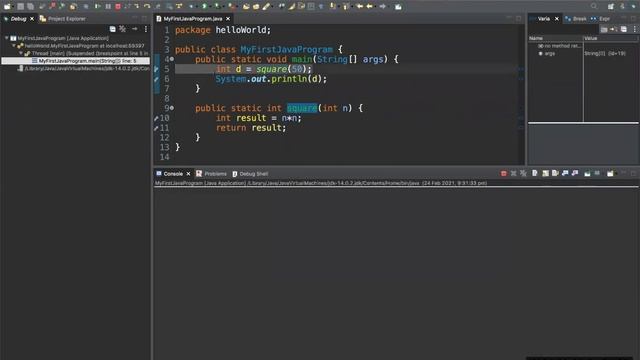The height and width of the screenshot is (360, 640).
Task: Click 'package helloWorld;' on line 1
Action: tap(223, 30)
